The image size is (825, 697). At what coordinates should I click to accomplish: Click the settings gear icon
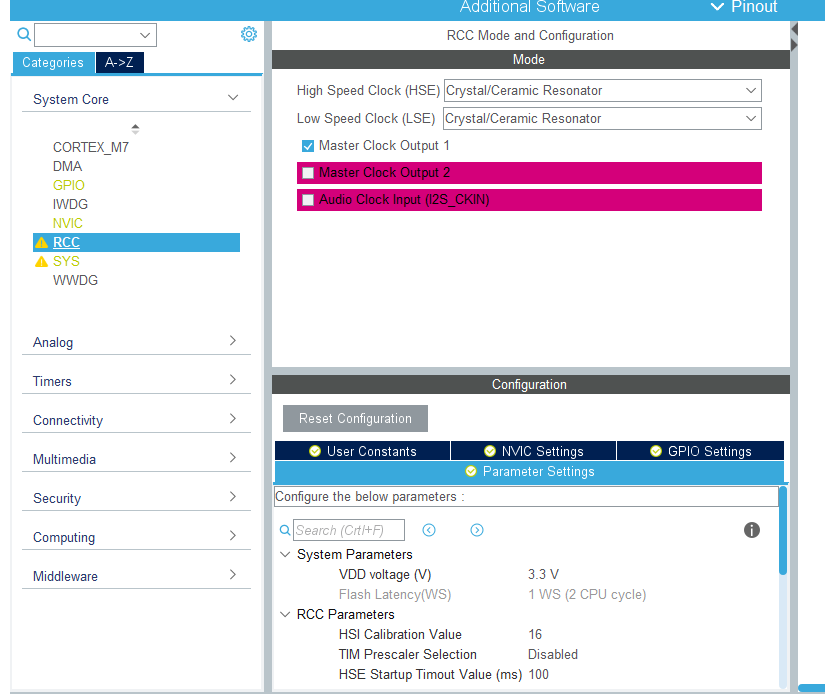click(x=249, y=35)
